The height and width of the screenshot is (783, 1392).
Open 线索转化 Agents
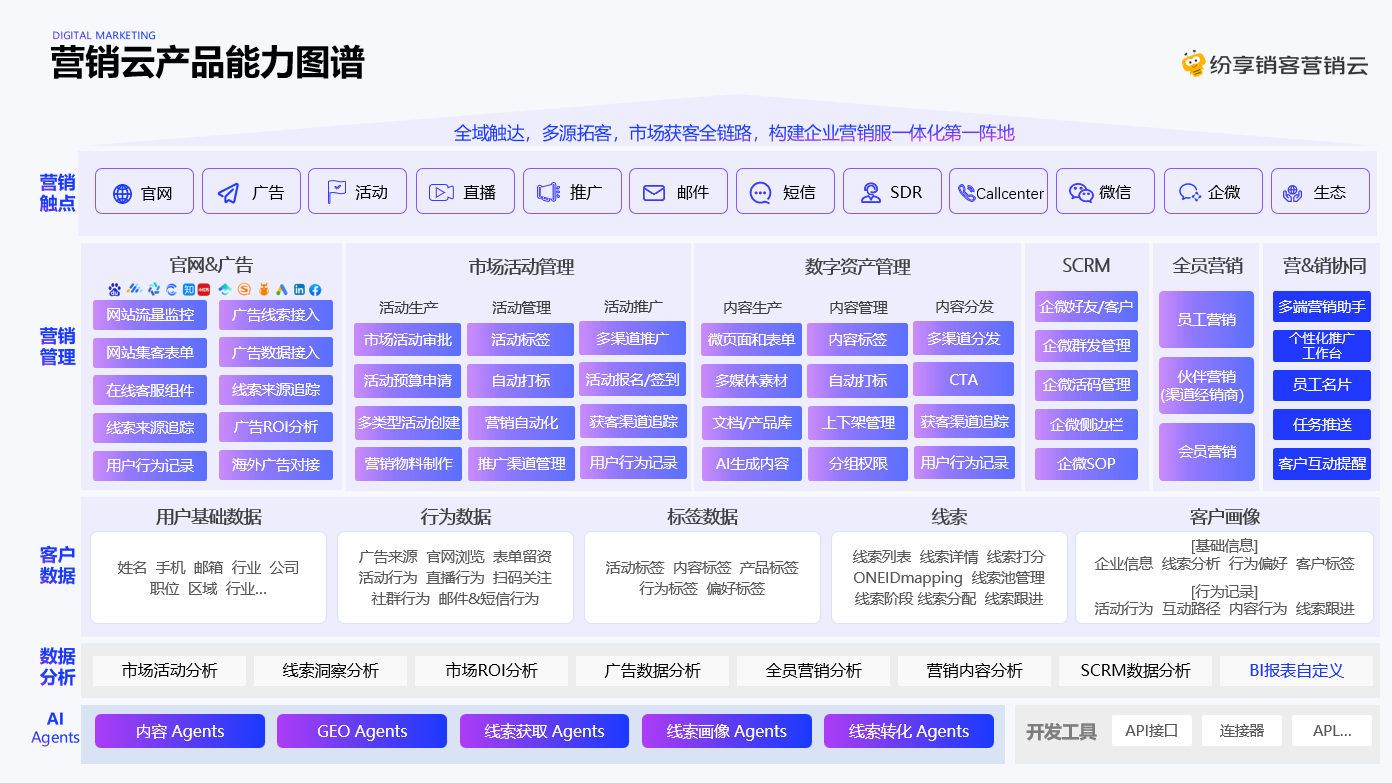pos(909,731)
